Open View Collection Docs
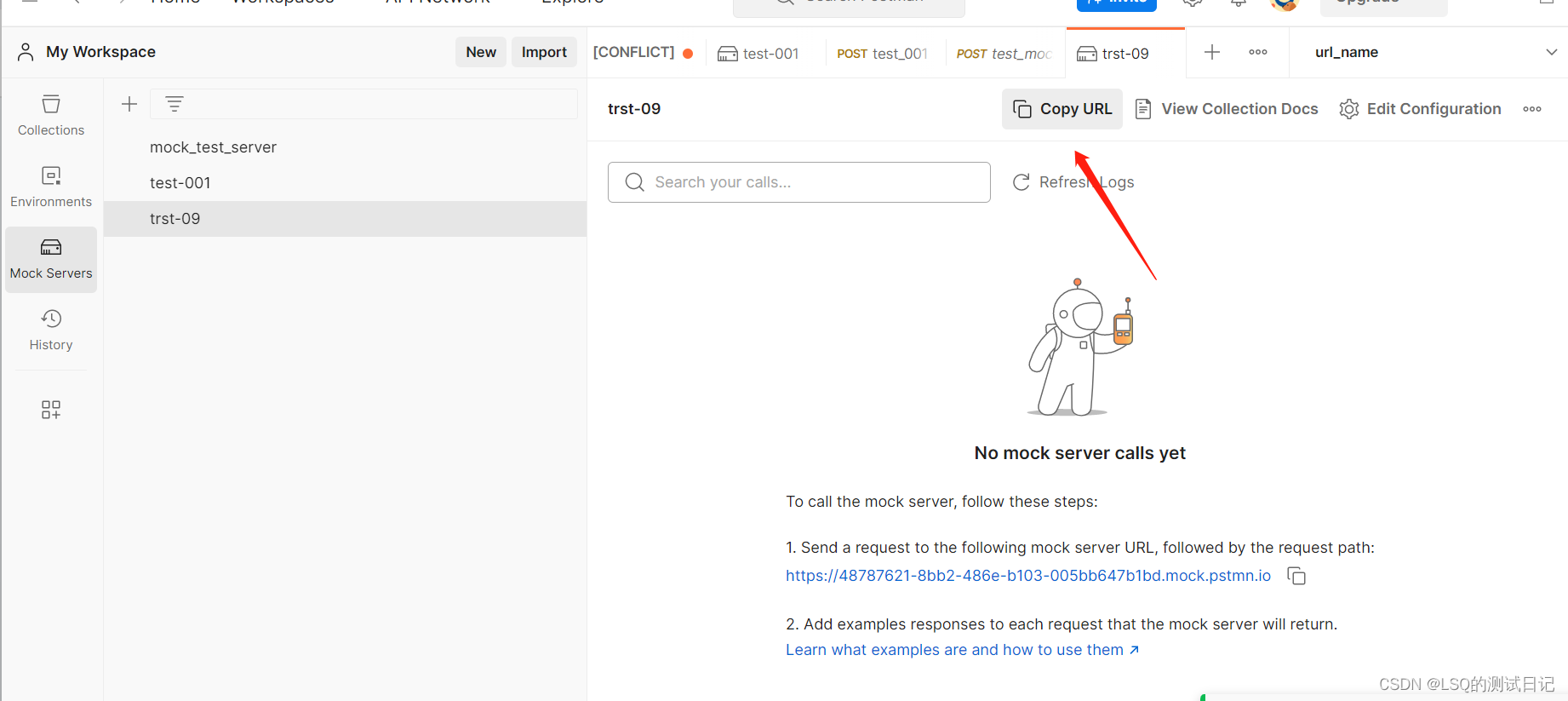1568x701 pixels. pos(1227,109)
